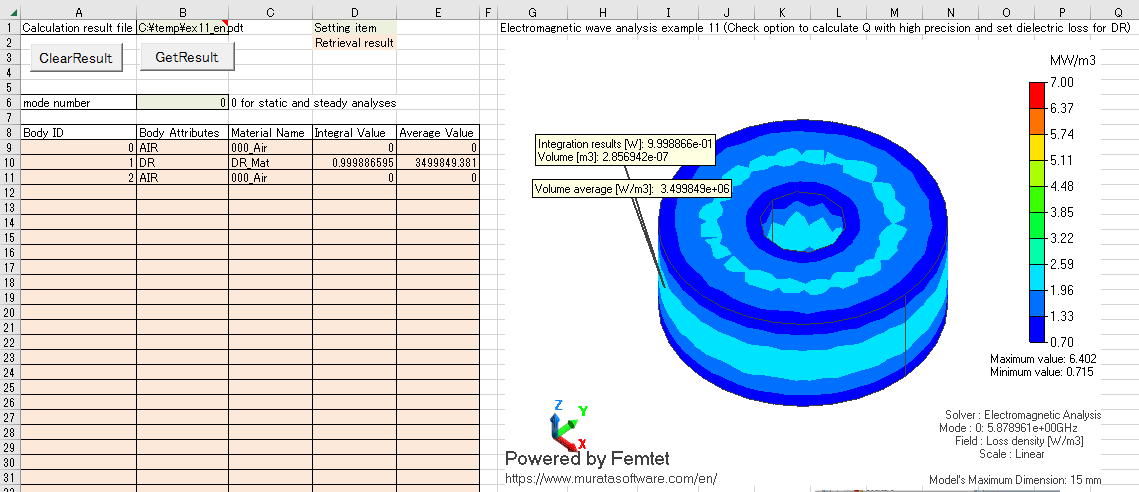
Task: Select column D header
Action: [x=354, y=12]
